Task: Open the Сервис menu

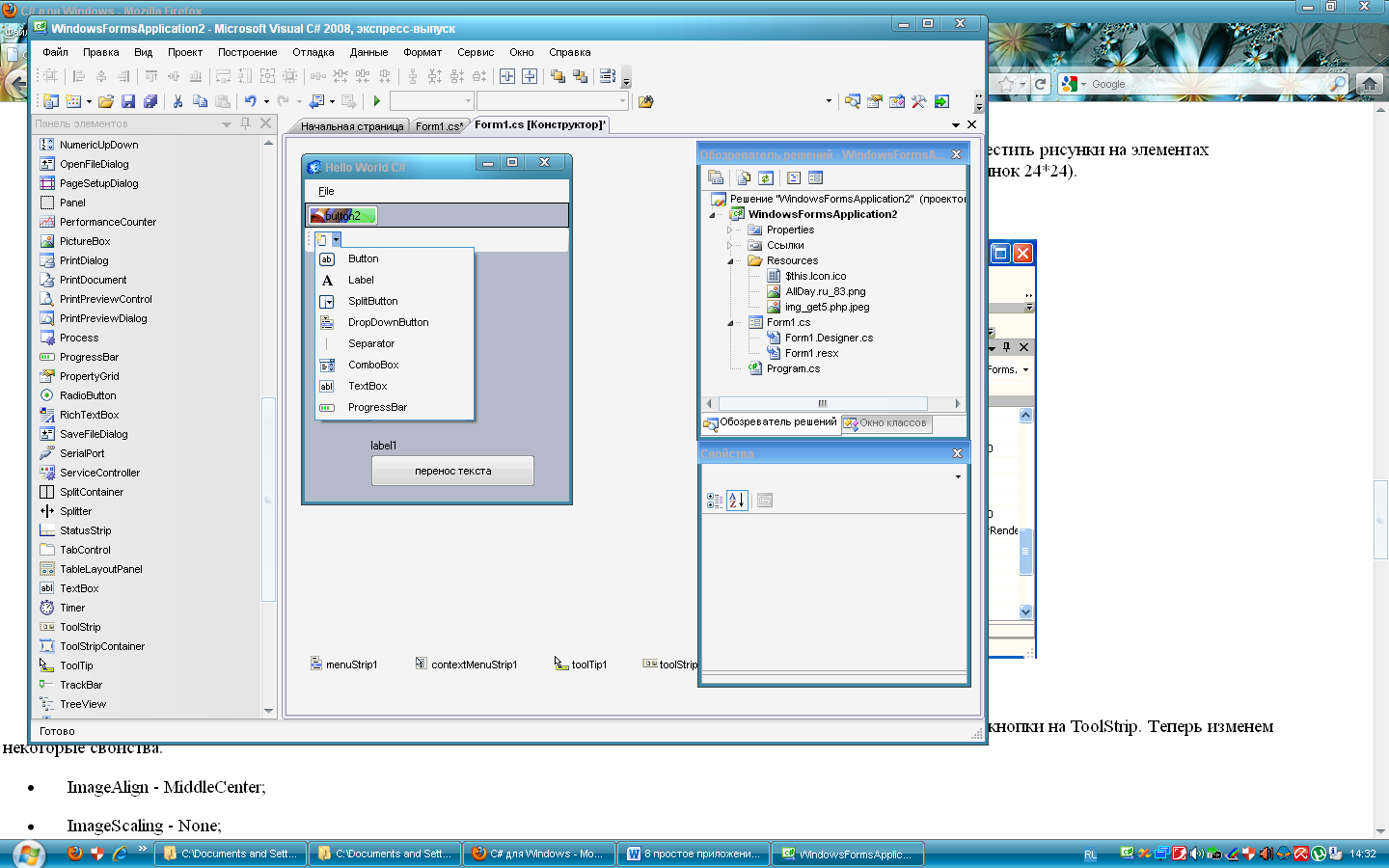Action: [x=476, y=52]
